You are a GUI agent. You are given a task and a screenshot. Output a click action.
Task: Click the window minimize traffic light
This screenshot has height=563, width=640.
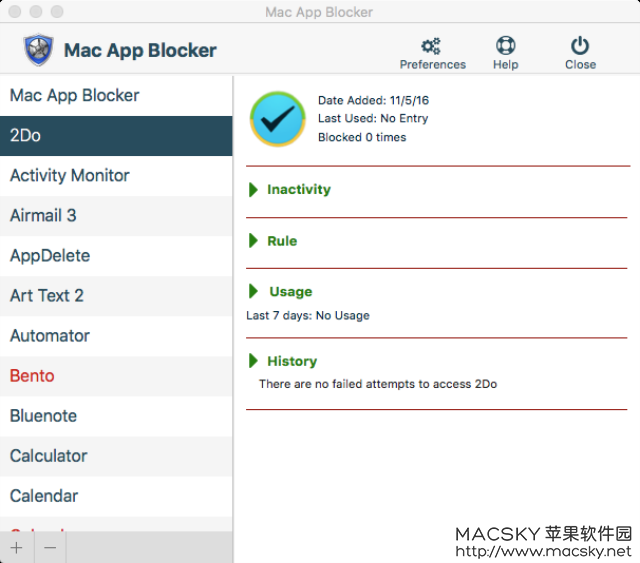click(36, 11)
